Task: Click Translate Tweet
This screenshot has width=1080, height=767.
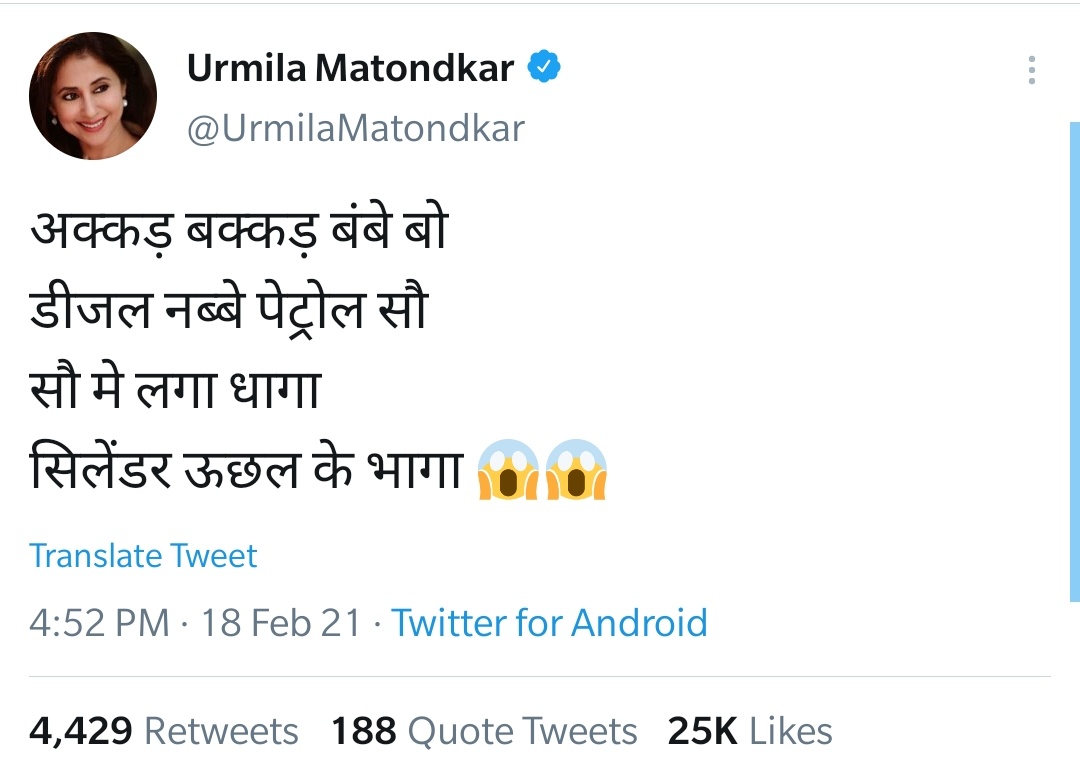Action: tap(143, 555)
